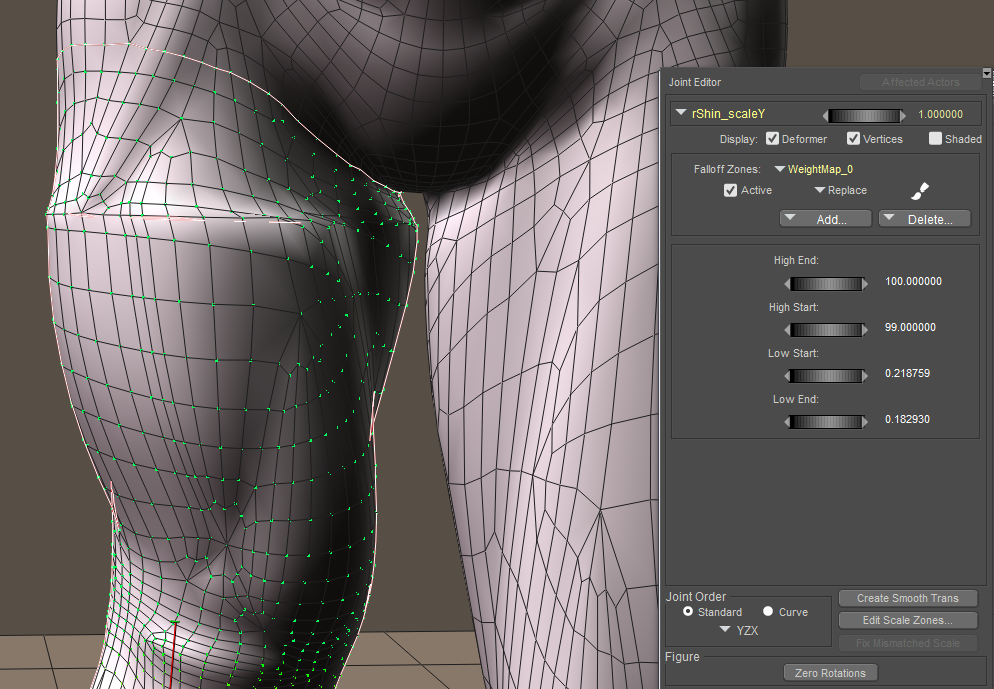Screen dimensions: 994x689
Task: Expand the Replace mode dropdown
Action: pyautogui.click(x=819, y=190)
